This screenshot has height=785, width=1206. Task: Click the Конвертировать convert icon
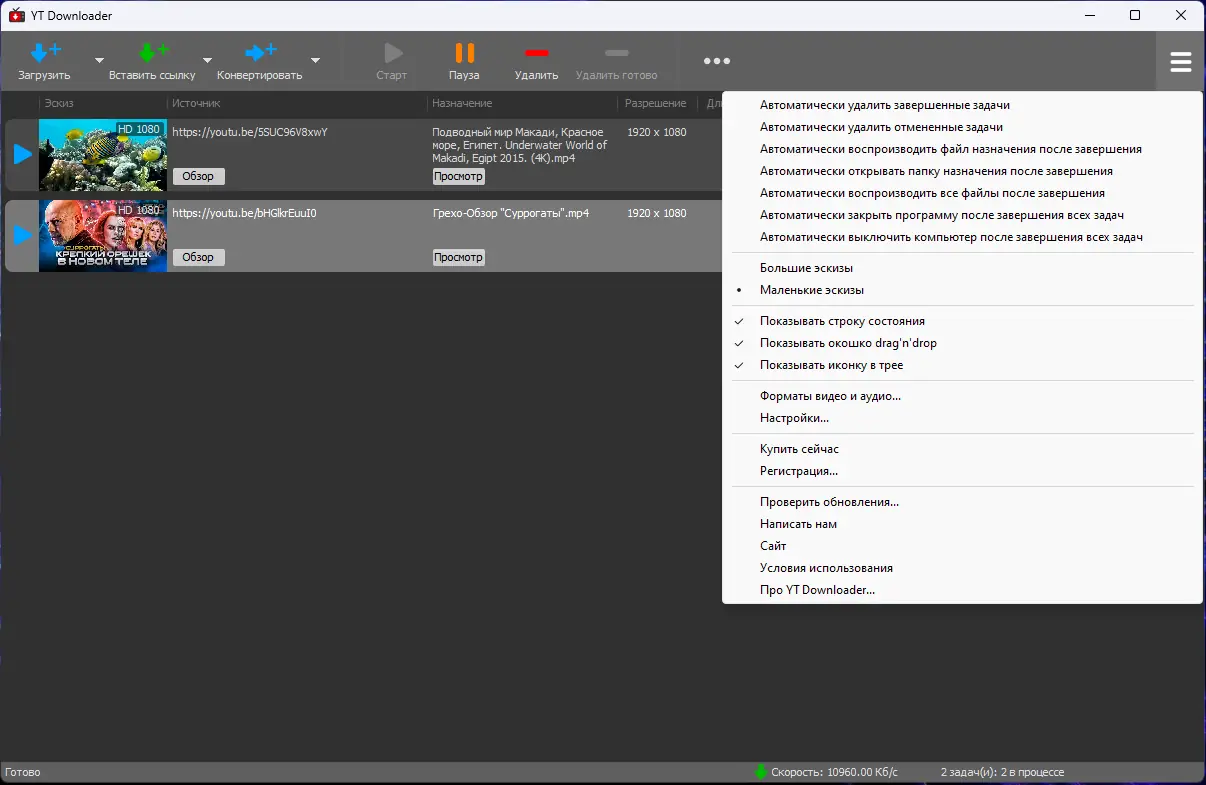[260, 53]
